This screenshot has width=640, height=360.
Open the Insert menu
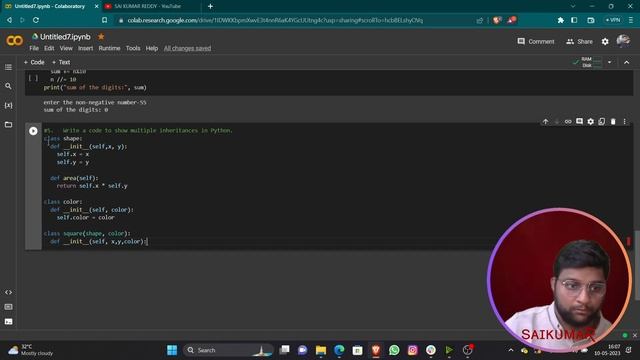click(85, 48)
